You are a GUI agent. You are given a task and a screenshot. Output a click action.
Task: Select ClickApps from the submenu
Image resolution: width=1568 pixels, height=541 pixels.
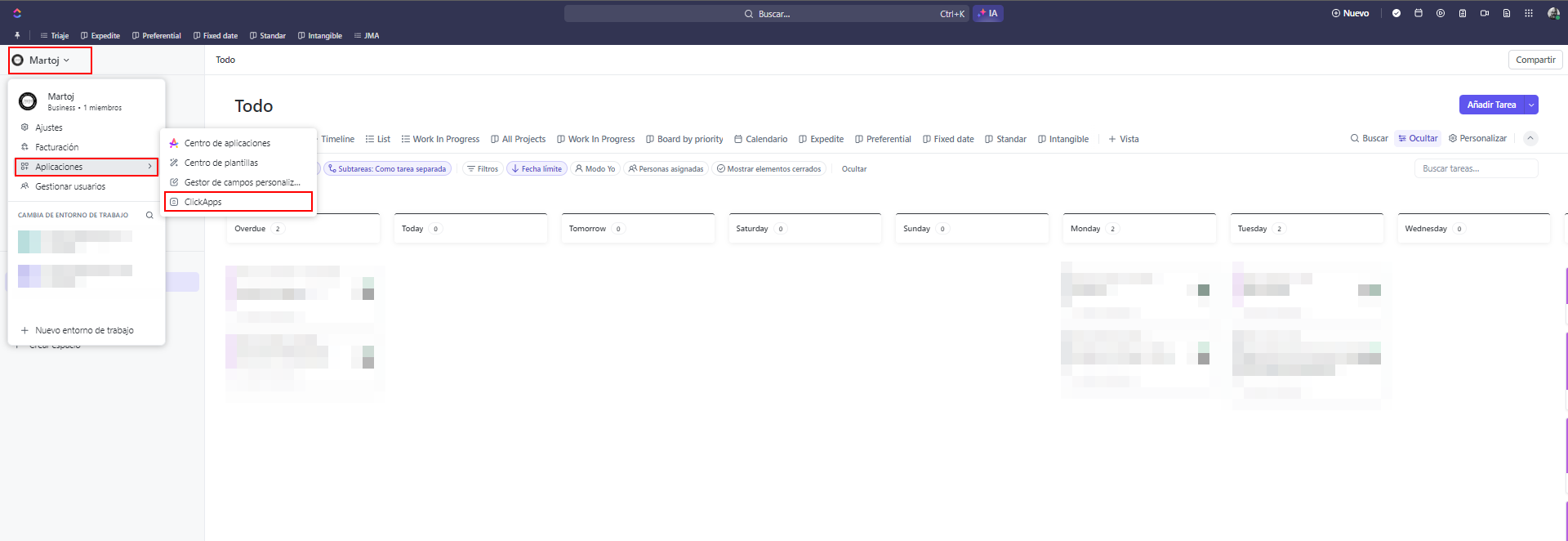click(203, 202)
